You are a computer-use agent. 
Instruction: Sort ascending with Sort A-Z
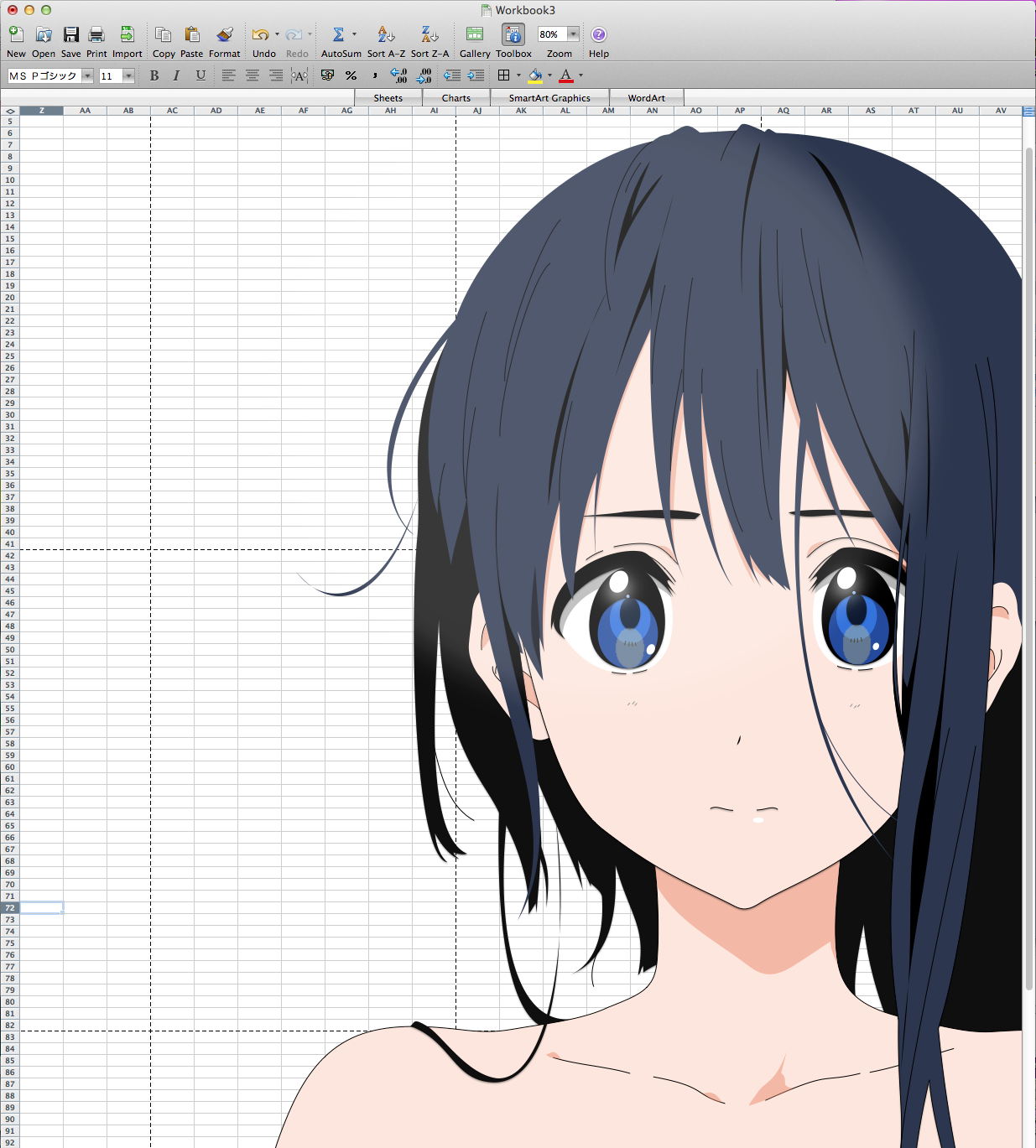(x=386, y=34)
